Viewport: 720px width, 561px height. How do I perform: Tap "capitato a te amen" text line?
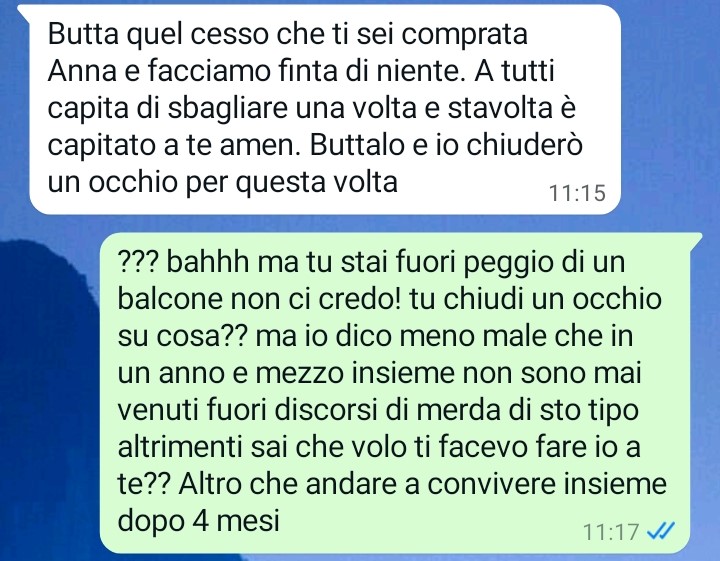tap(315, 145)
